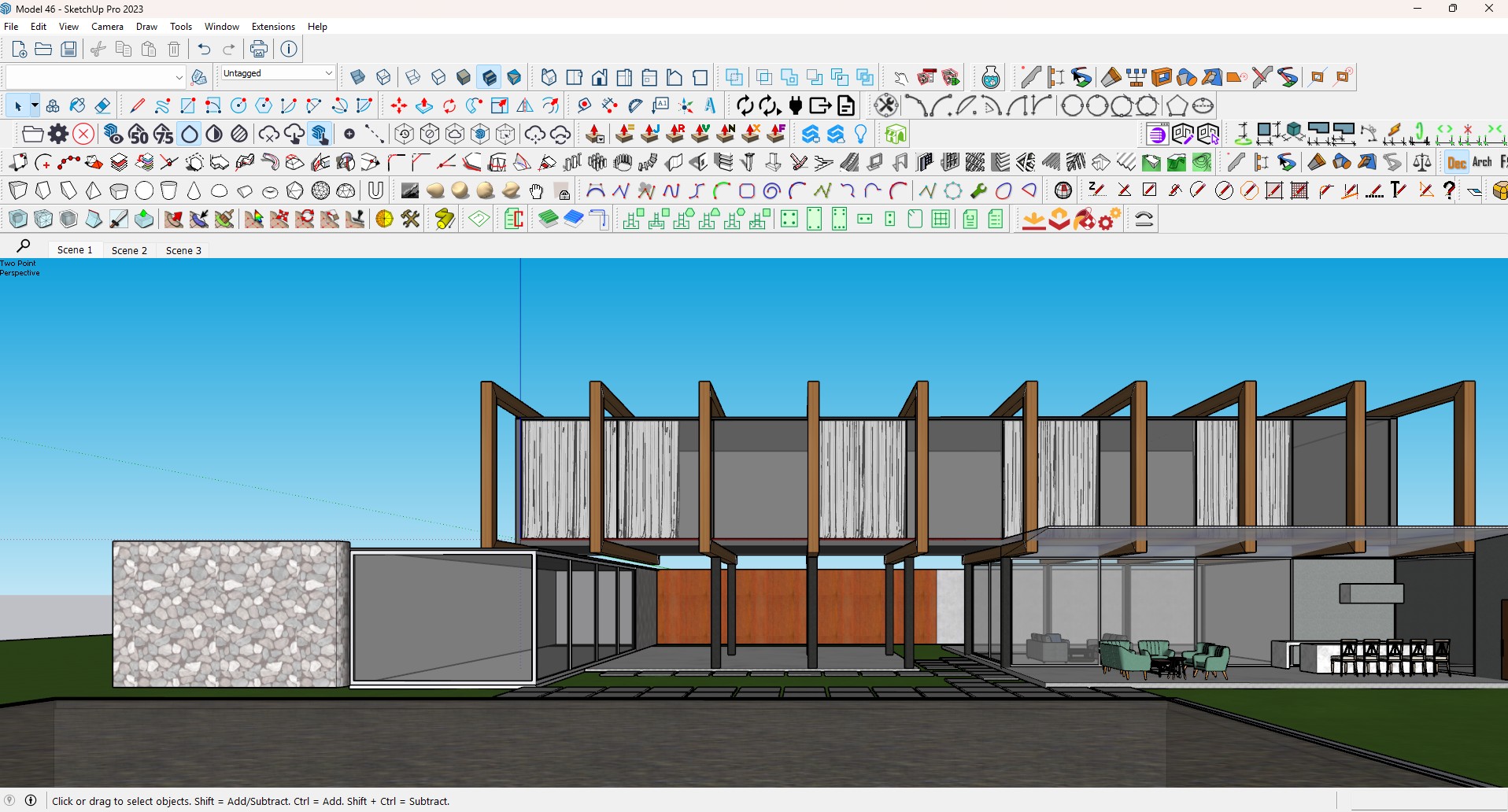This screenshot has height=812, width=1508.
Task: Select the Tape Measure tool
Action: (585, 105)
